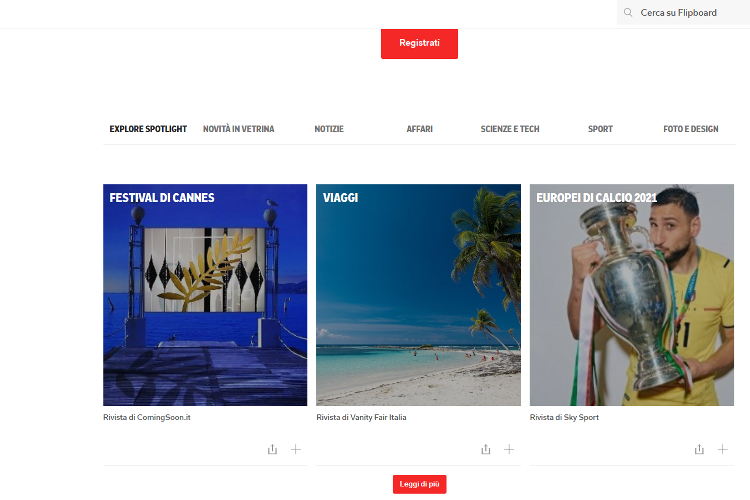Follow Europei di Calcio 2021 with plus
Screen dimensions: 750x500
point(722,449)
